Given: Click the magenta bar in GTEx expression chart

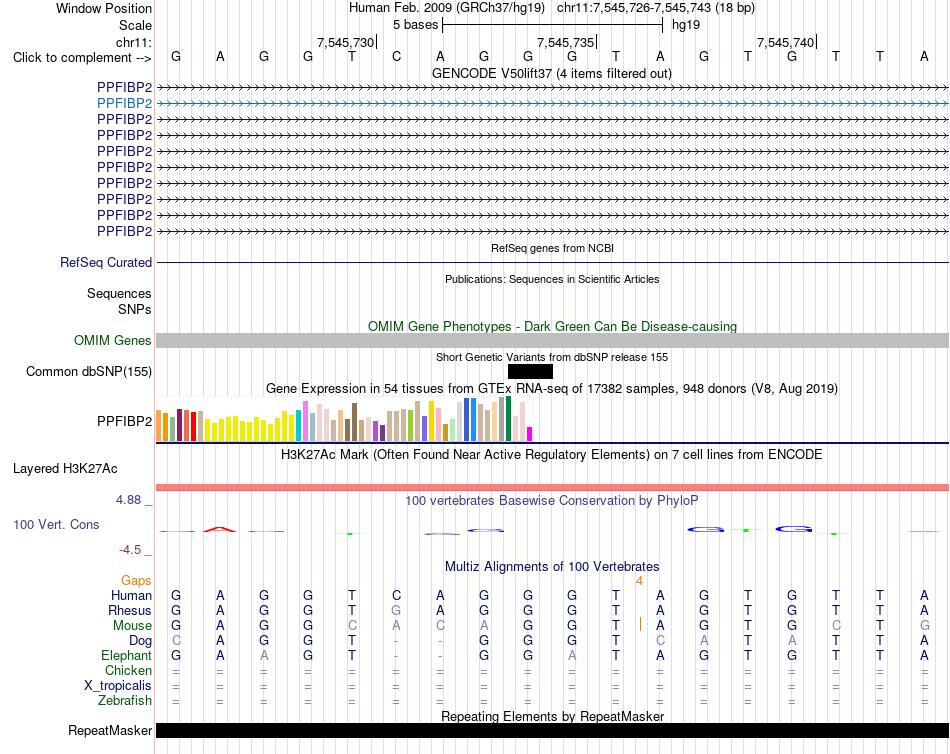Looking at the screenshot, I should 530,434.
